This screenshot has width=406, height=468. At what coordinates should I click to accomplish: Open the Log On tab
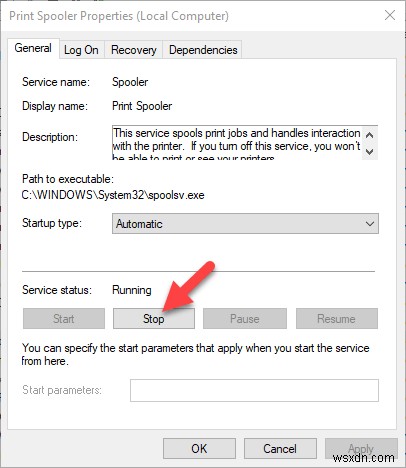[81, 50]
